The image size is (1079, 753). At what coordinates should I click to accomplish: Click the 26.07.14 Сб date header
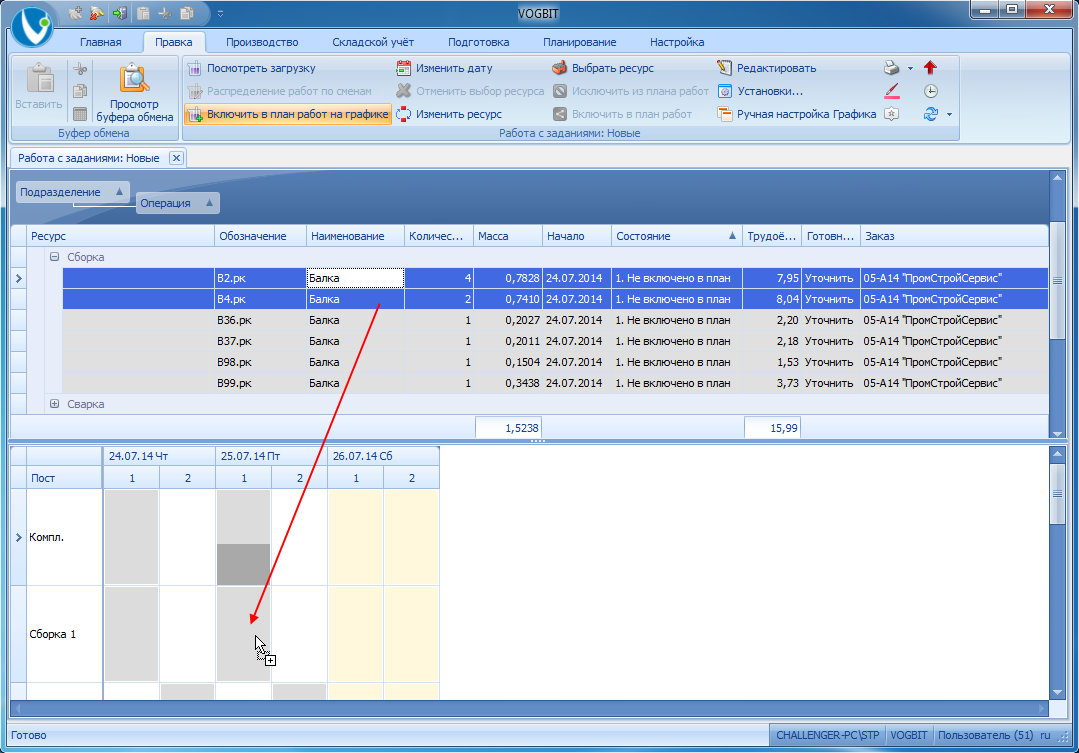click(383, 456)
